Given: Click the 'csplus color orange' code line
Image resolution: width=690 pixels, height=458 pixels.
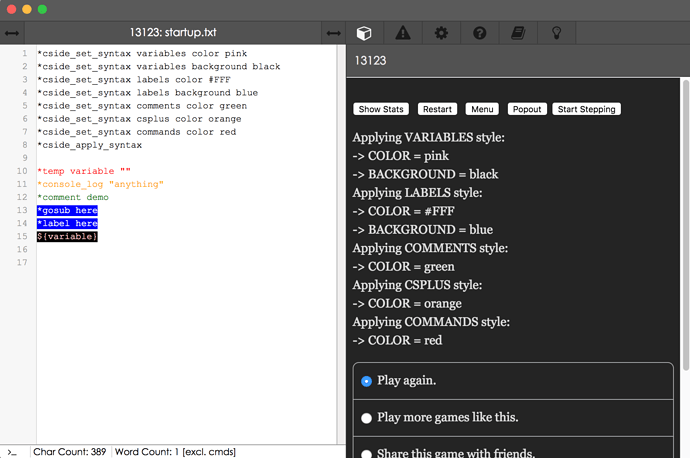Looking at the screenshot, I should 139,119.
